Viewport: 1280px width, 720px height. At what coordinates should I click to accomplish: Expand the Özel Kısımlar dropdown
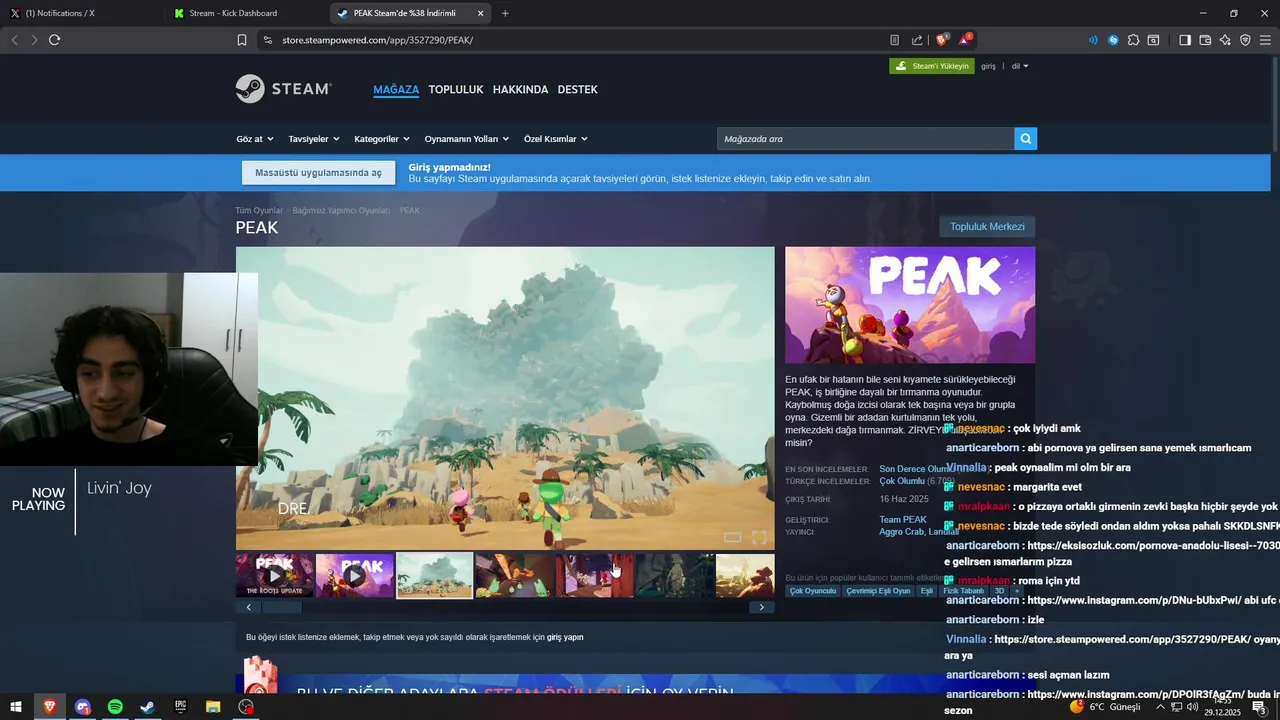coord(556,139)
